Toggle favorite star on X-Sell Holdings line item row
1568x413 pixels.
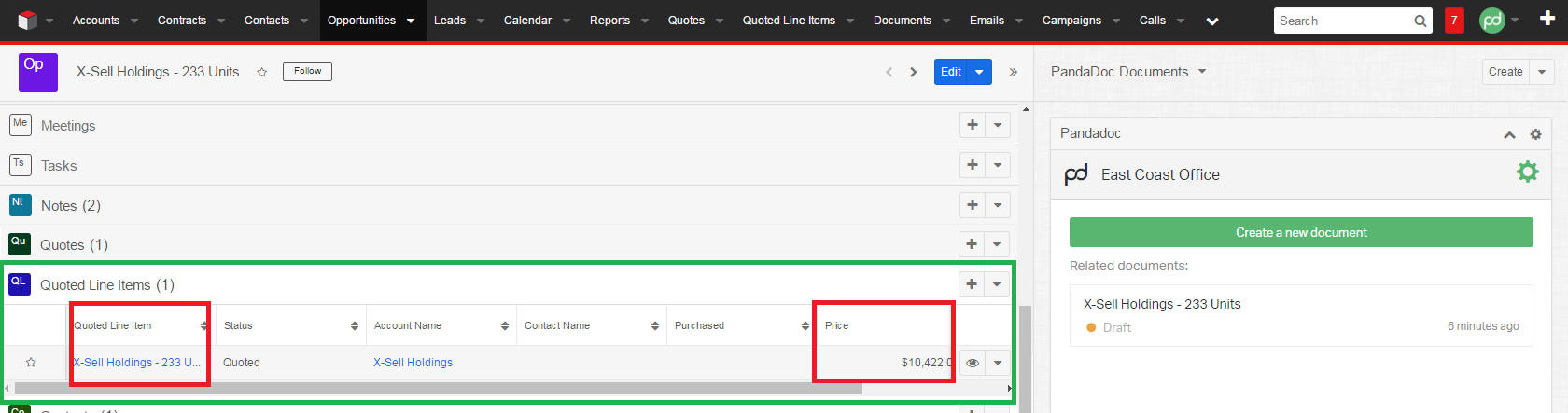[x=31, y=363]
